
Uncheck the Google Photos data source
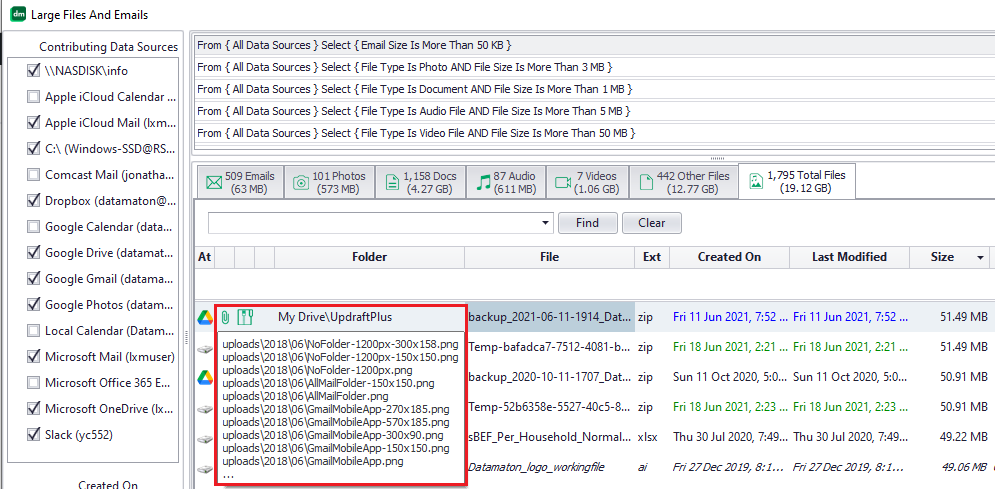point(33,304)
